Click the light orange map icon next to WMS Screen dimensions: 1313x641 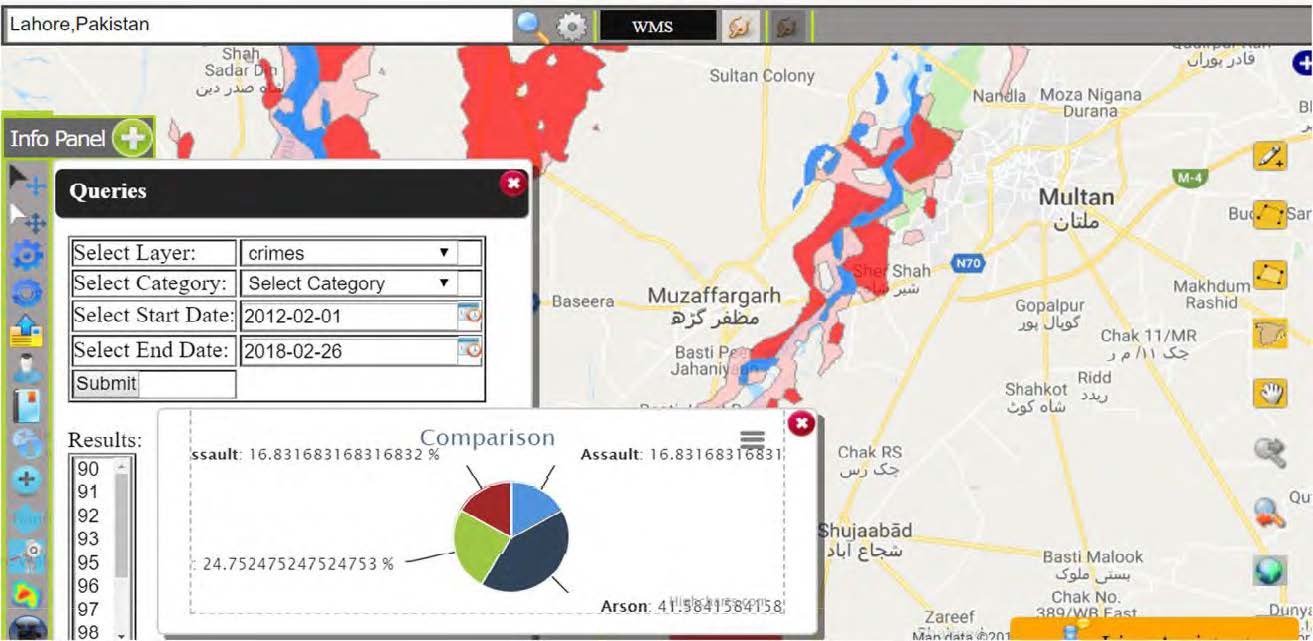[741, 26]
